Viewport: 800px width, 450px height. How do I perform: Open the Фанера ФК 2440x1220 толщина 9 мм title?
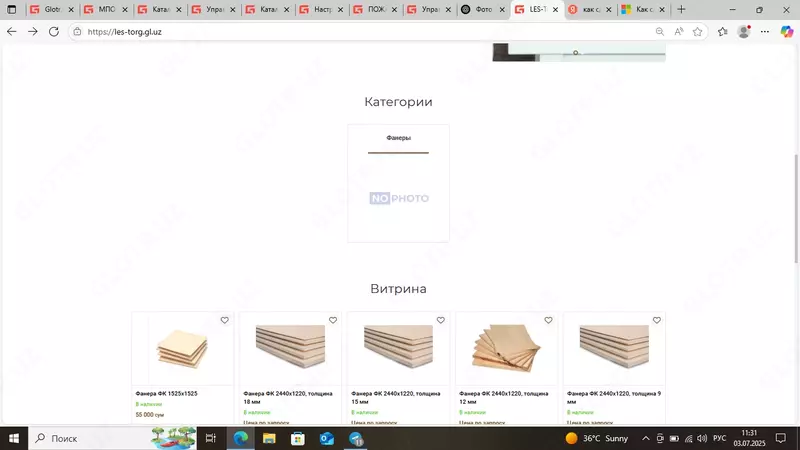coord(614,397)
